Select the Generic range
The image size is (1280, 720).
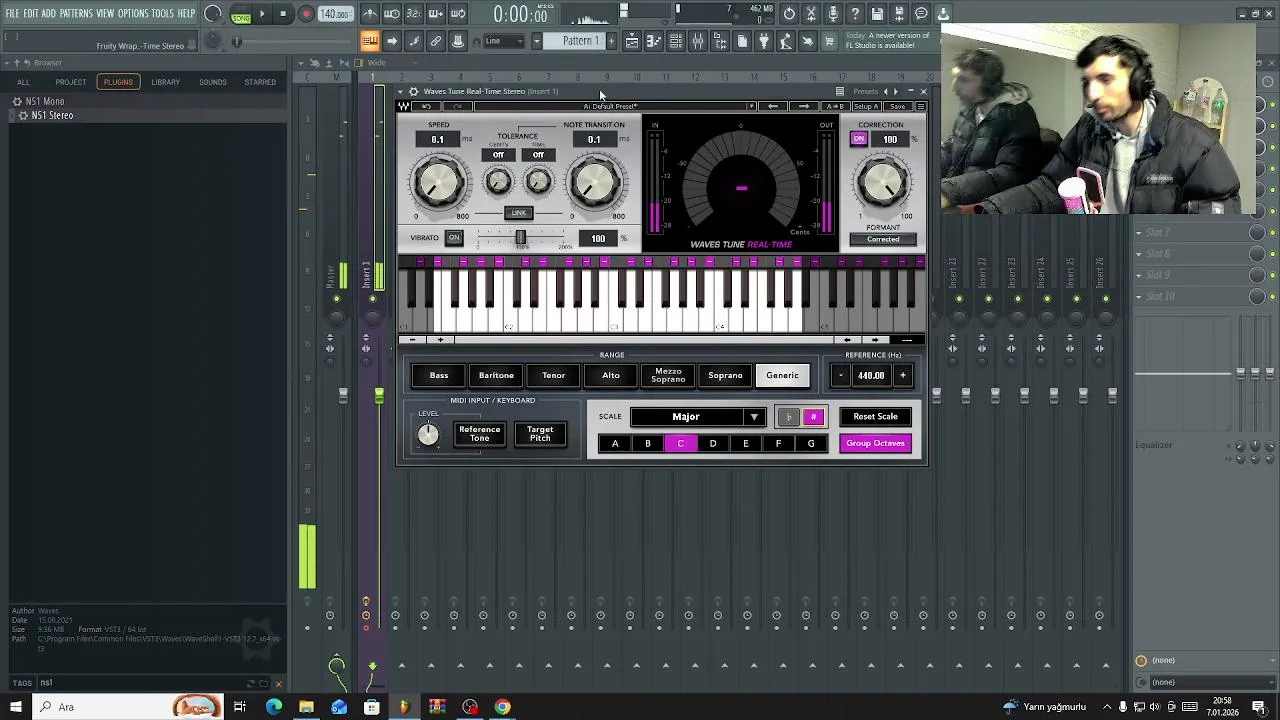[782, 376]
